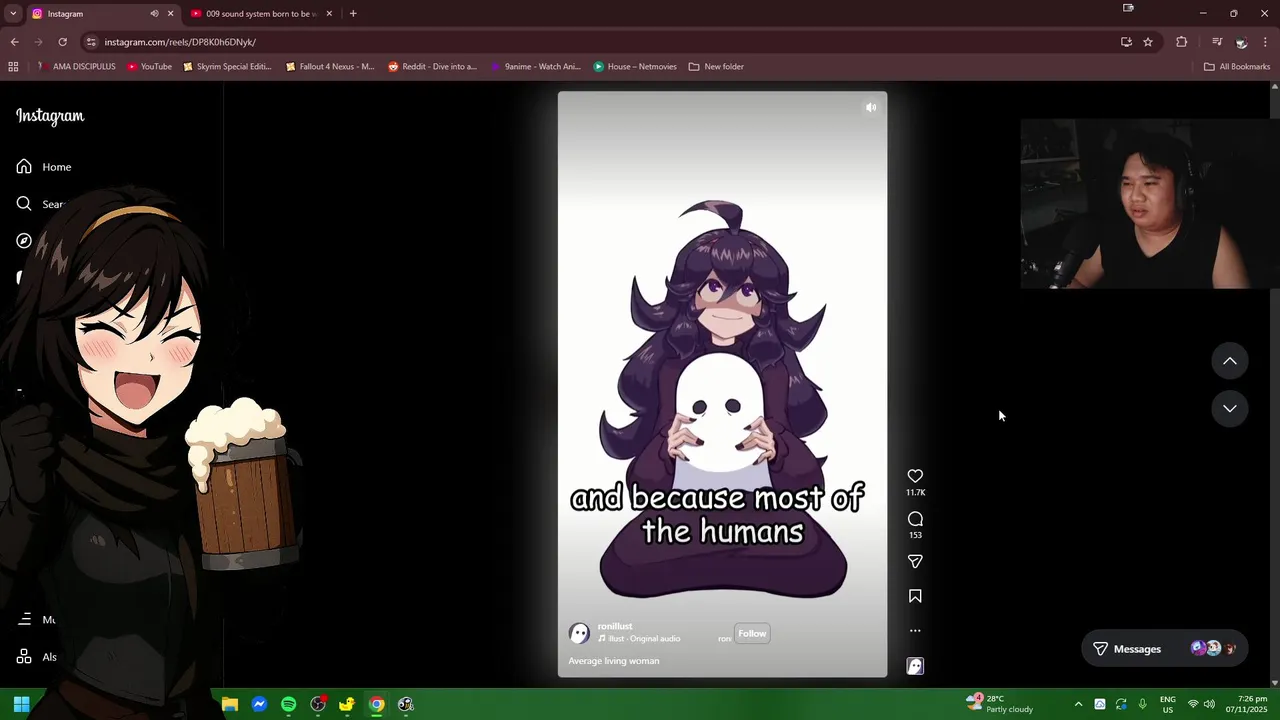Go back in the browser
This screenshot has height=720, width=1280.
[14, 42]
